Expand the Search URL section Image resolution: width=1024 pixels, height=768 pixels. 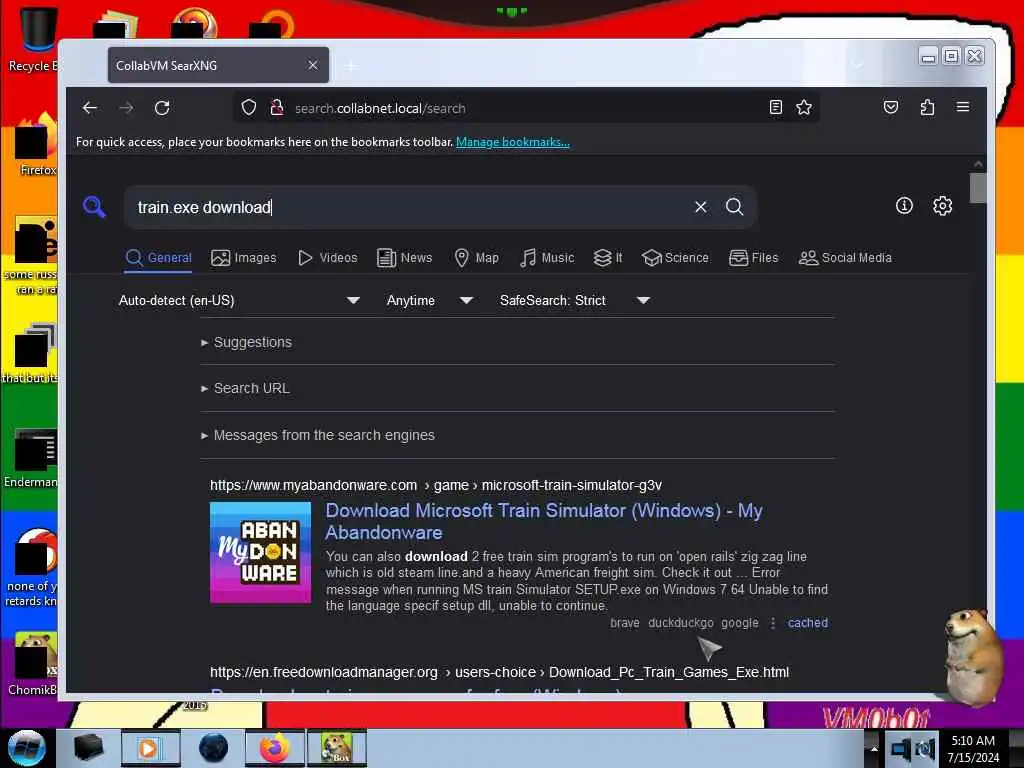245,388
